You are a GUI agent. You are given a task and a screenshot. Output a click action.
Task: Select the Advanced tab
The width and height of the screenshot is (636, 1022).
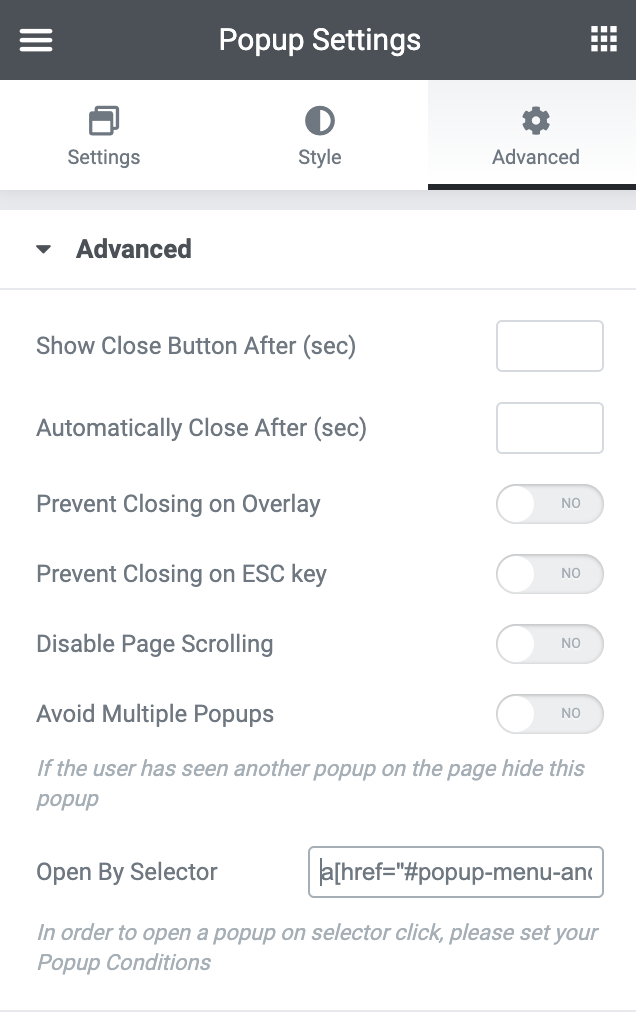coord(534,135)
